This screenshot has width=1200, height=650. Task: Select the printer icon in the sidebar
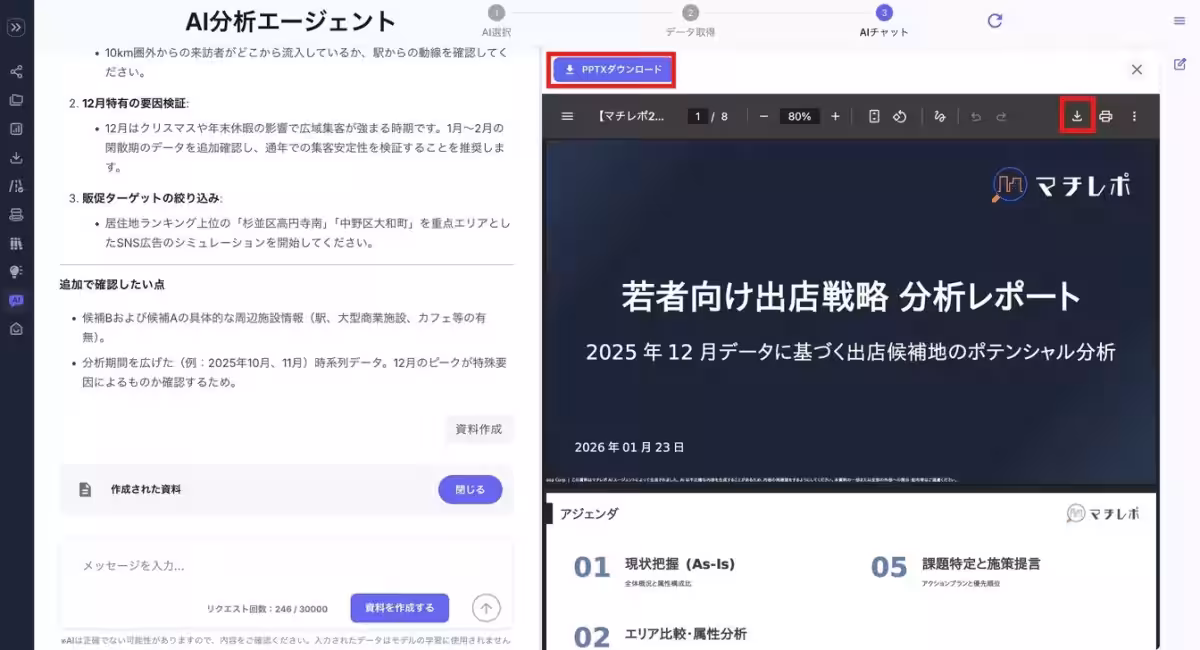(x=15, y=214)
